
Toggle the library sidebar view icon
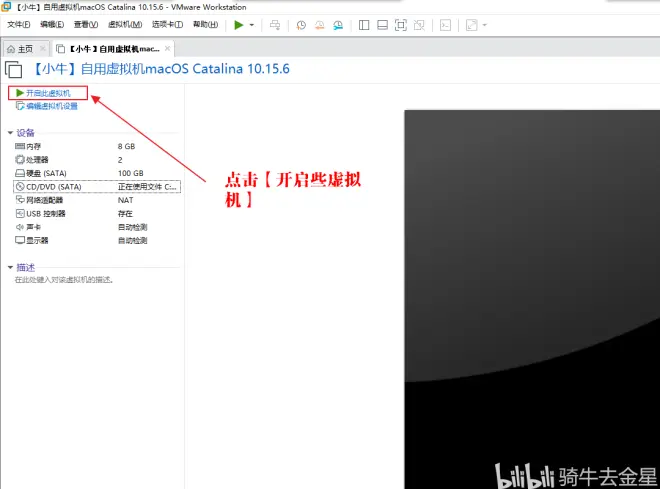364,25
